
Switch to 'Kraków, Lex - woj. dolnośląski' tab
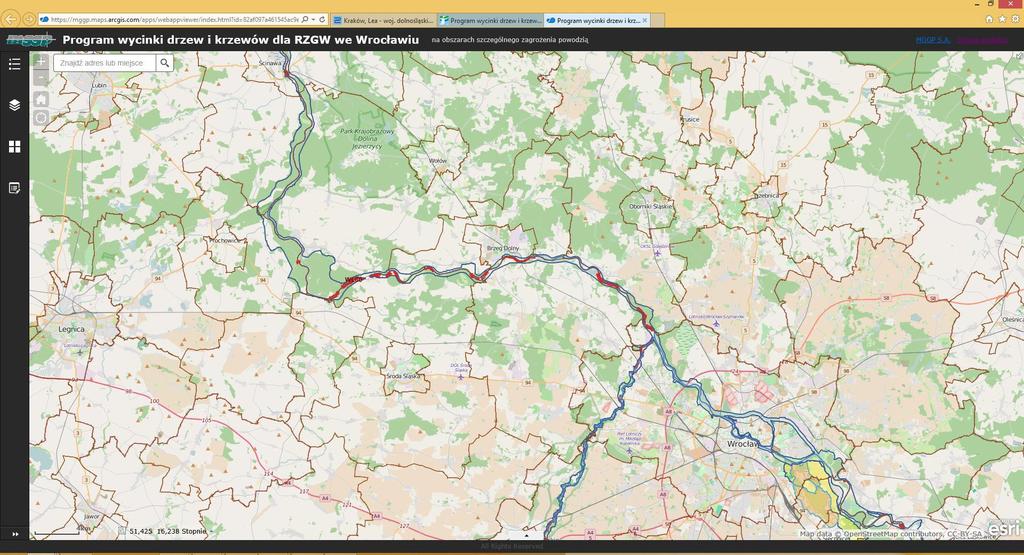coord(384,20)
